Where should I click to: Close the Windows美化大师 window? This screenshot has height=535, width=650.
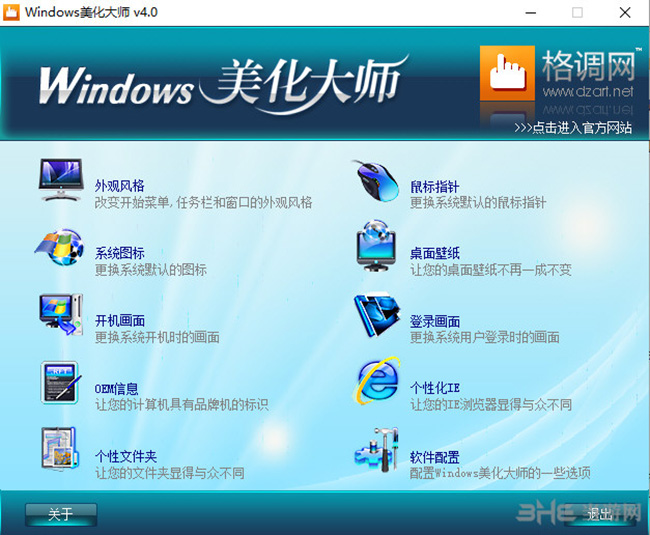[x=625, y=12]
